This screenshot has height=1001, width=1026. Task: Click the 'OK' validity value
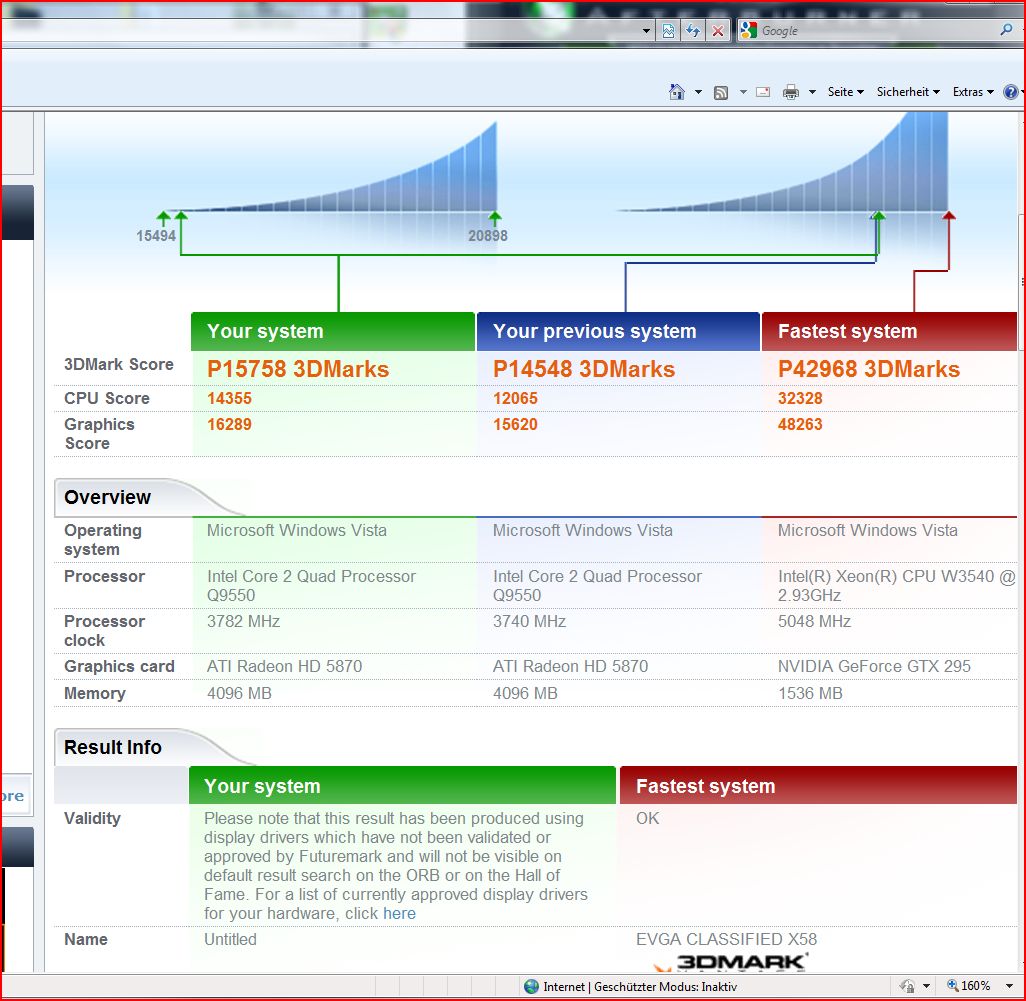(647, 818)
